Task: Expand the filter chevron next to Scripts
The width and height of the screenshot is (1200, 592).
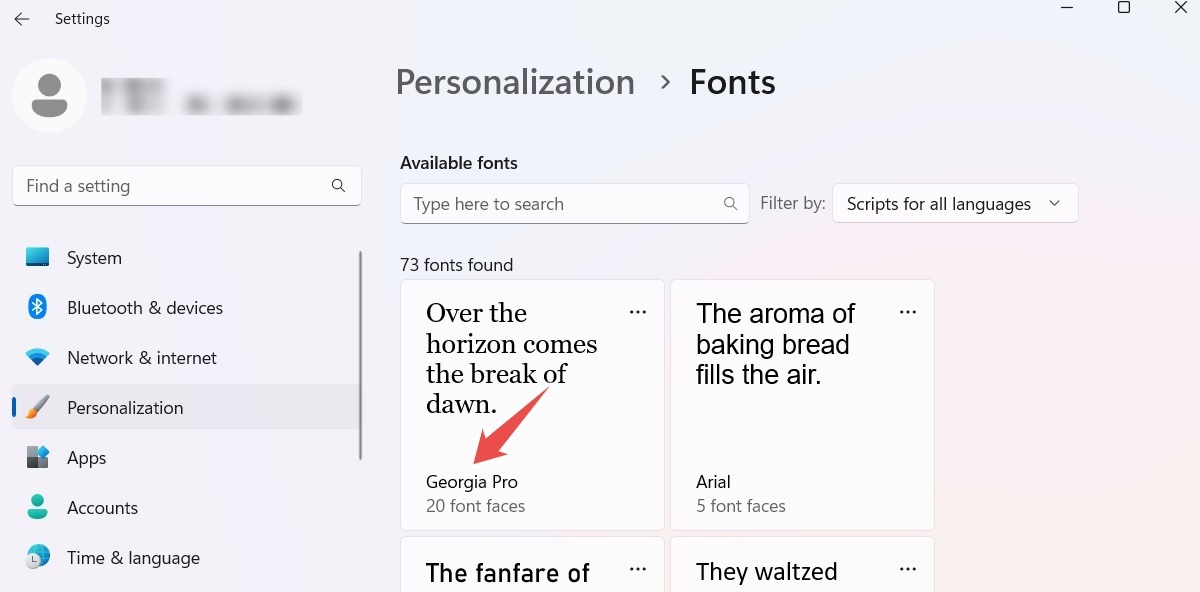Action: coord(1054,203)
